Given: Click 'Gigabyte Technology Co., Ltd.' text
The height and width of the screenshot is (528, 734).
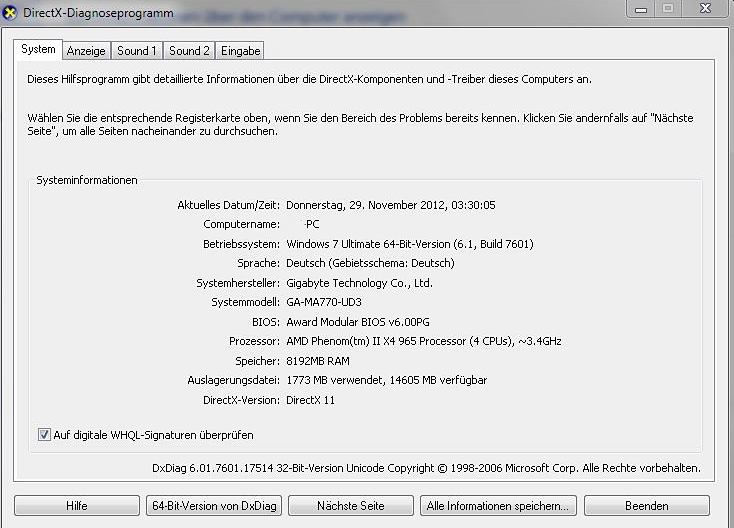Looking at the screenshot, I should 360,283.
